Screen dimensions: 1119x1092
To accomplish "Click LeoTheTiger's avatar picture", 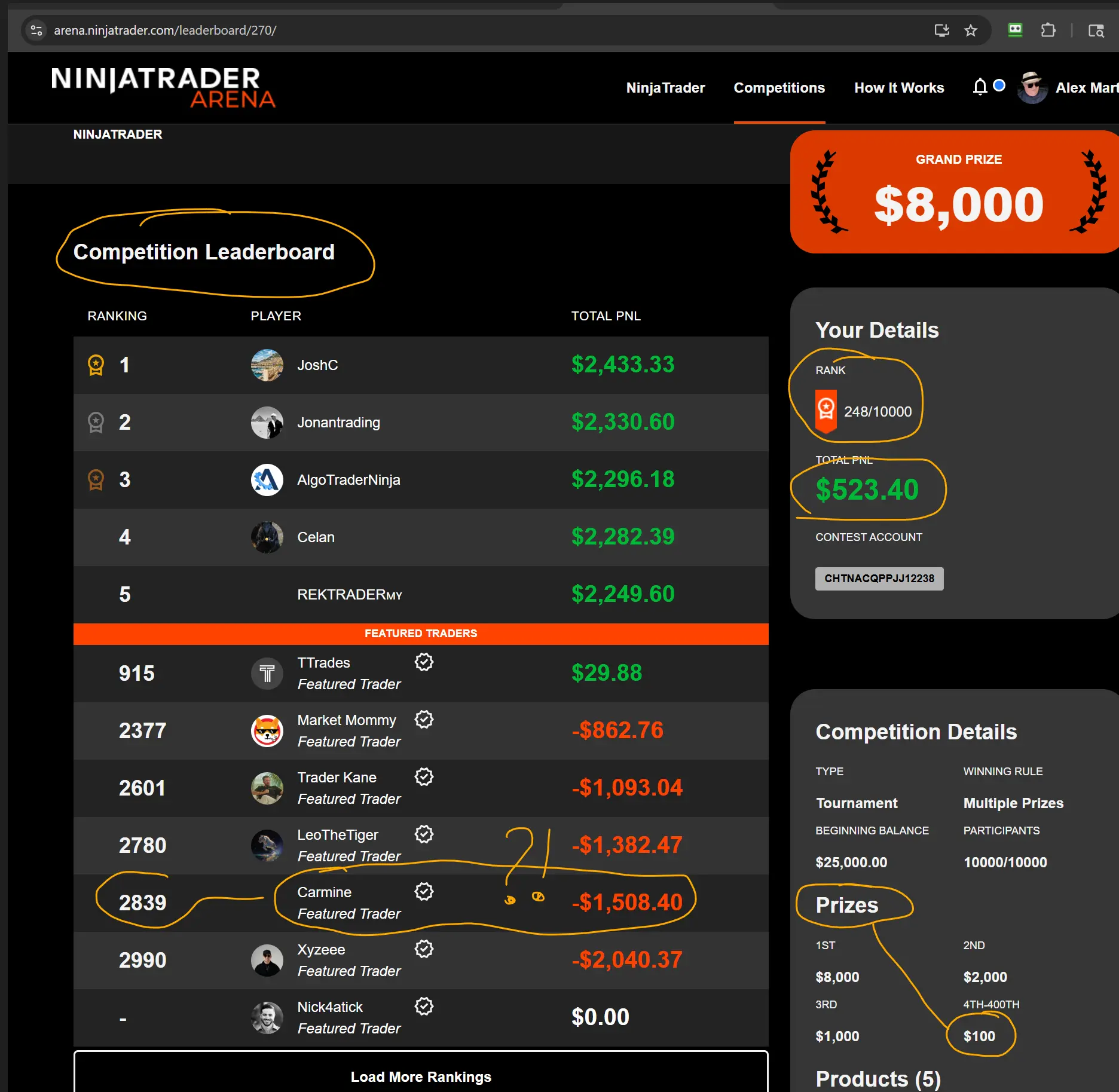I will [x=267, y=846].
